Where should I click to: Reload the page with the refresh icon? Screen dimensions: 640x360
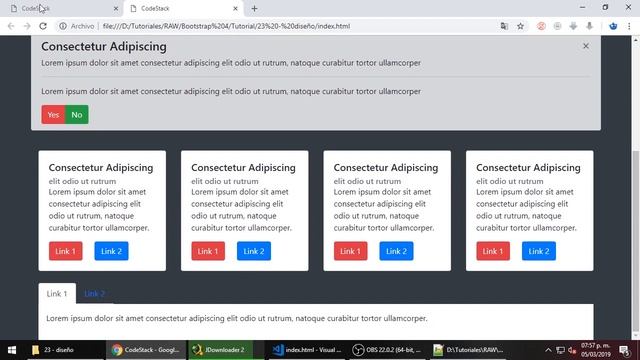pos(43,26)
